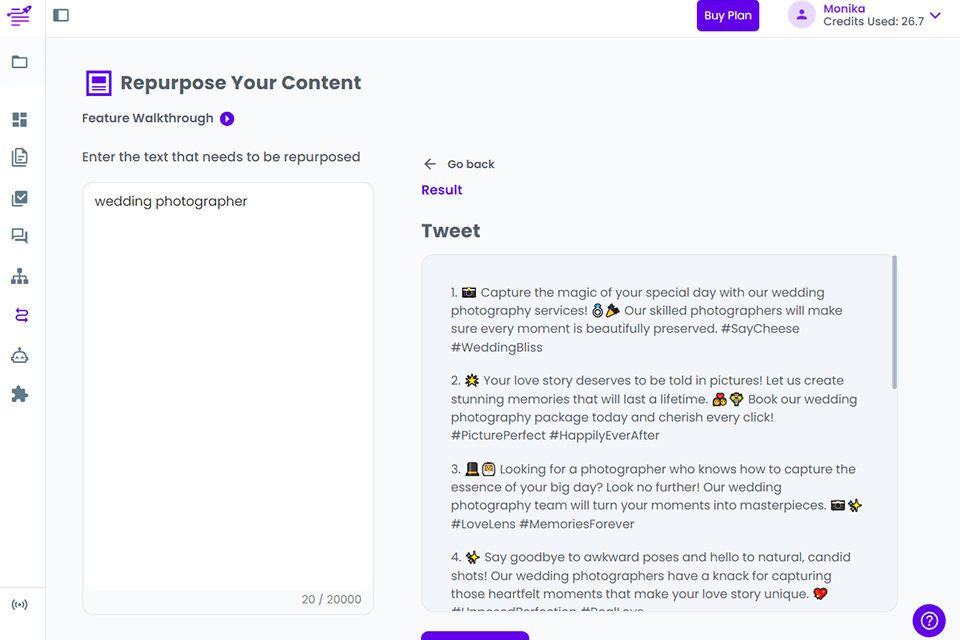The width and height of the screenshot is (960, 640).
Task: Open the help question mark button
Action: [x=929, y=620]
